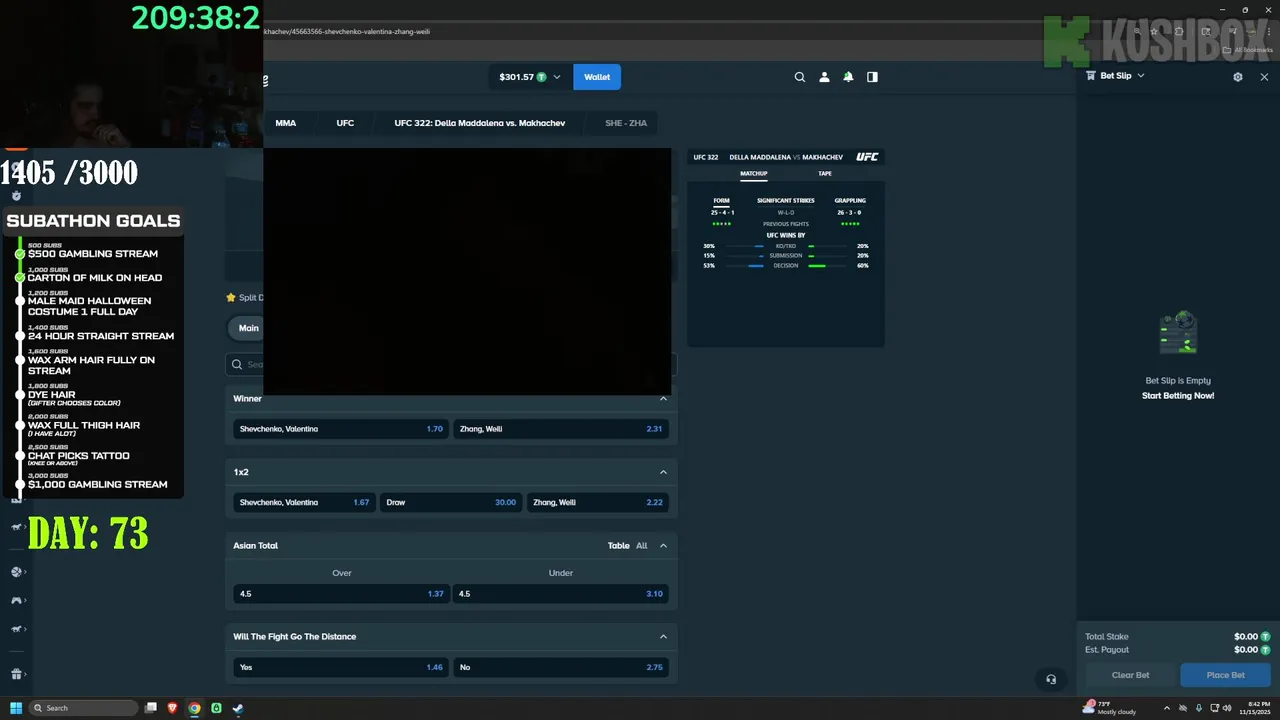Bet on Shevchenko, Valentina winner at 1.70
The height and width of the screenshot is (720, 1280).
click(341, 429)
